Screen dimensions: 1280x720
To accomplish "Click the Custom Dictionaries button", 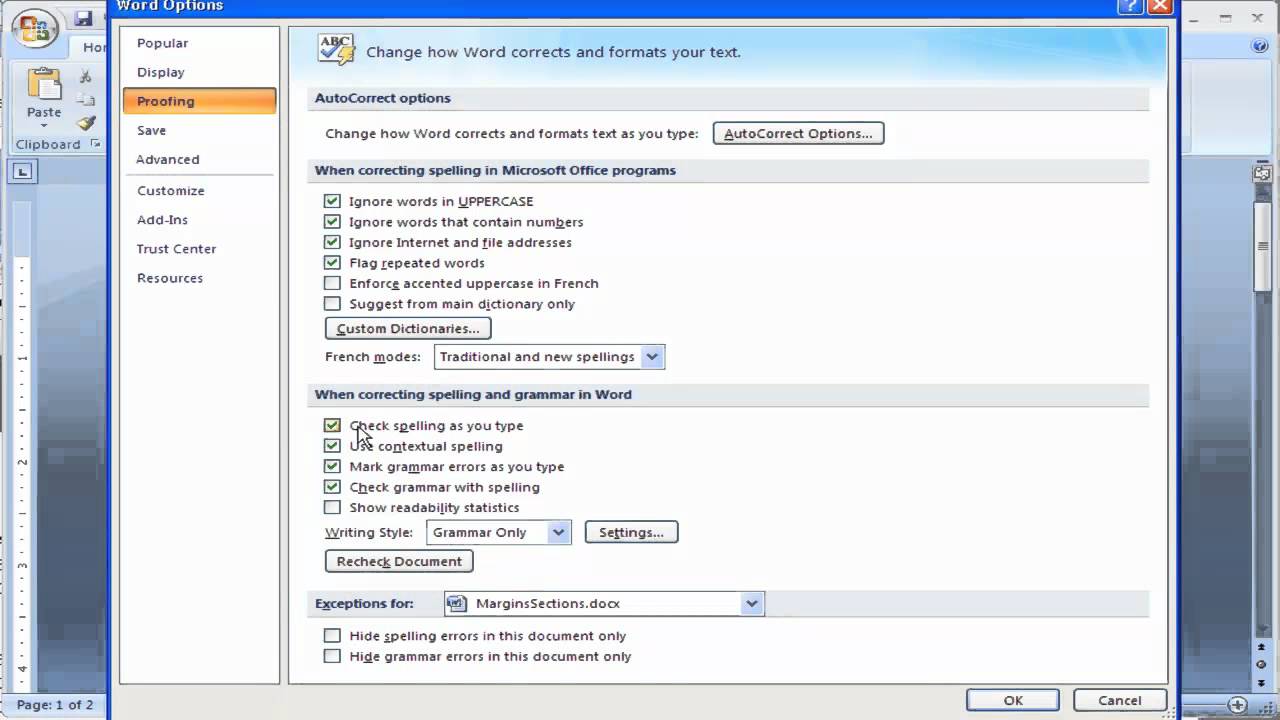I will tap(408, 328).
